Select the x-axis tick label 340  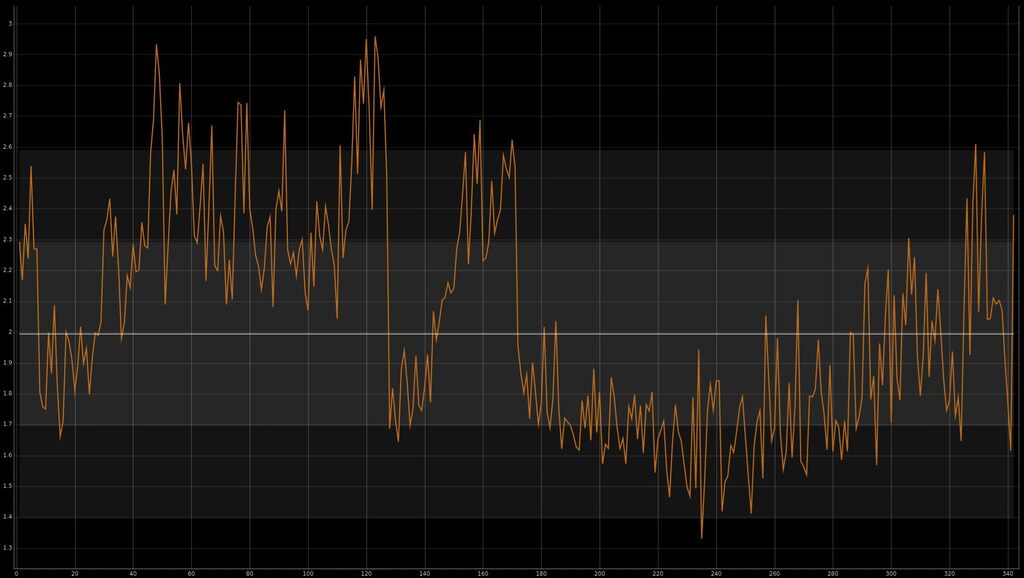click(1007, 573)
